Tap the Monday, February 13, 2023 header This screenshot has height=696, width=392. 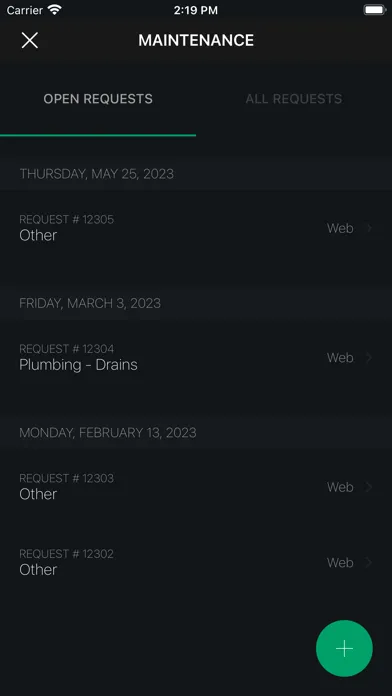(x=108, y=433)
